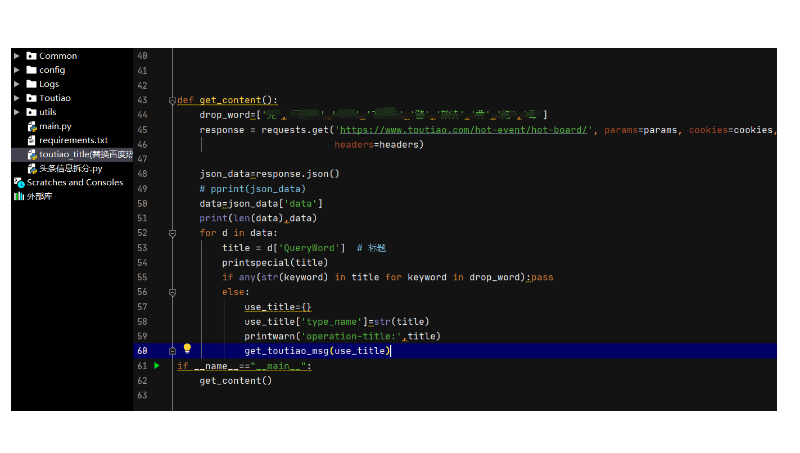Click the pass keyword on line 55
This screenshot has width=800, height=453.
pos(542,278)
